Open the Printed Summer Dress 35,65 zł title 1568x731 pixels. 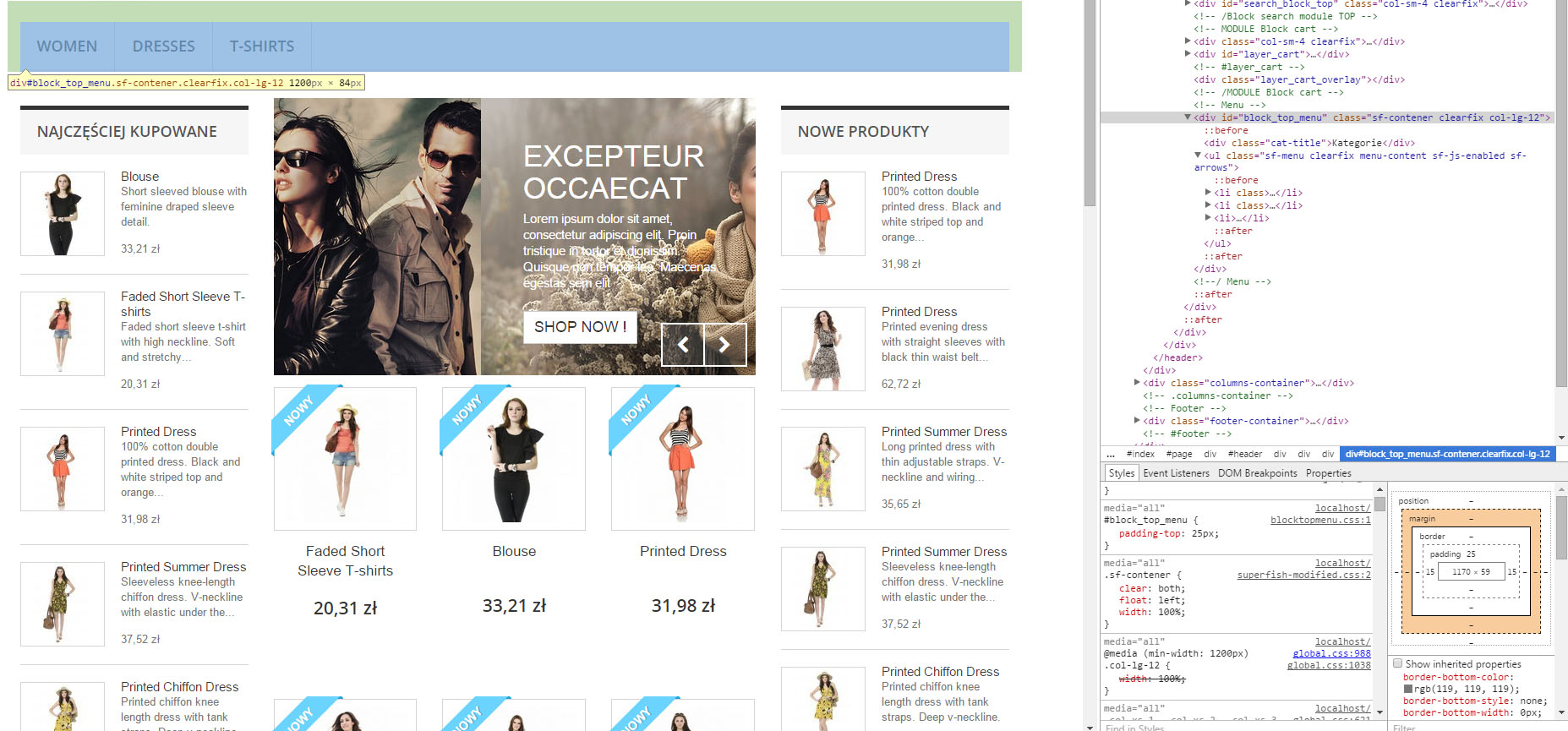coord(944,431)
